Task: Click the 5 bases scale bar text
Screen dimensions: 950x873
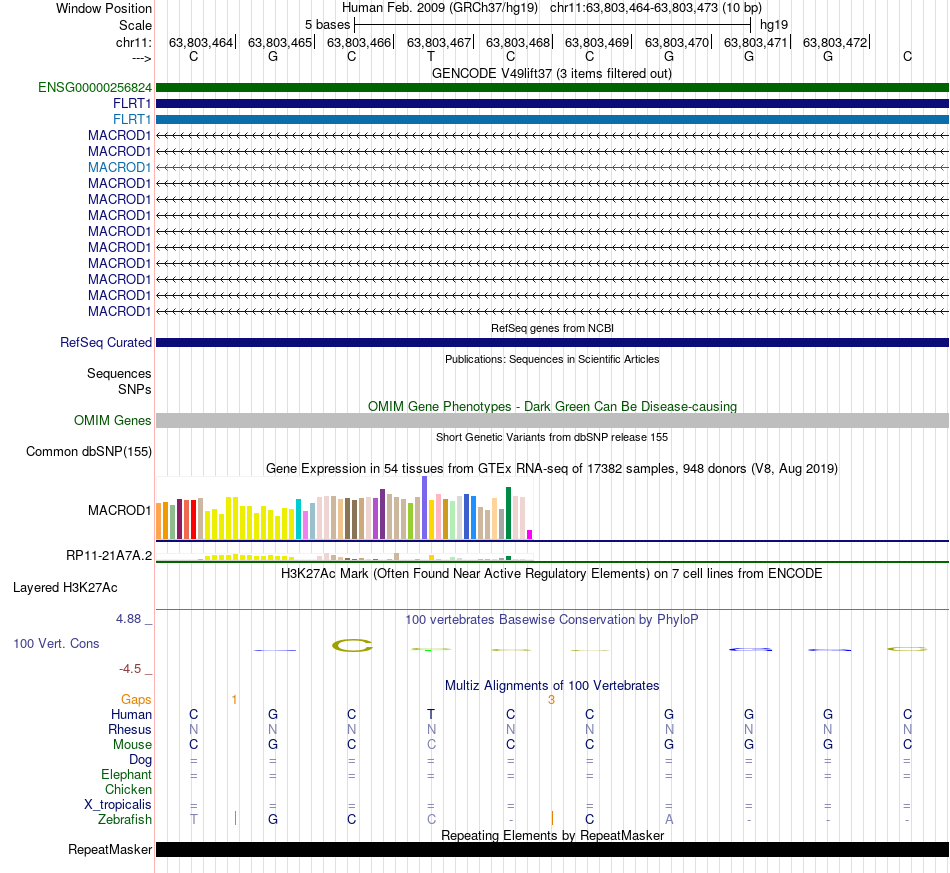Action: (x=327, y=25)
